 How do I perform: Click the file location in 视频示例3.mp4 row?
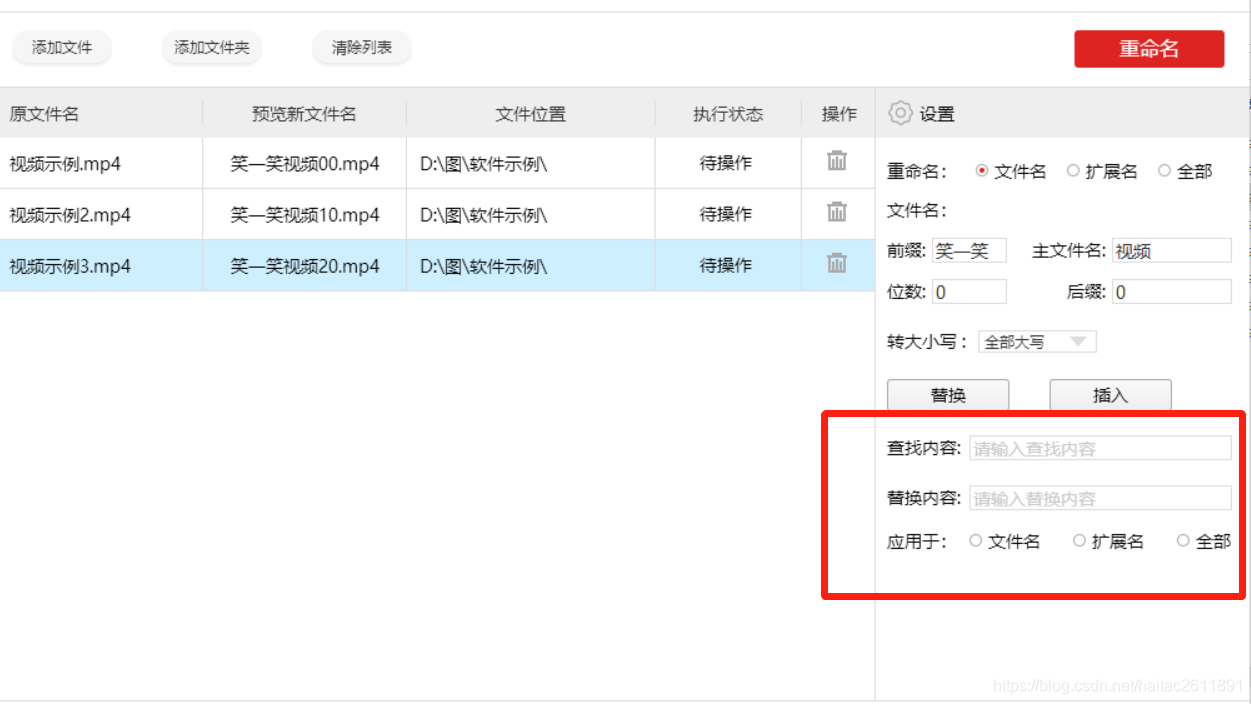(483, 266)
